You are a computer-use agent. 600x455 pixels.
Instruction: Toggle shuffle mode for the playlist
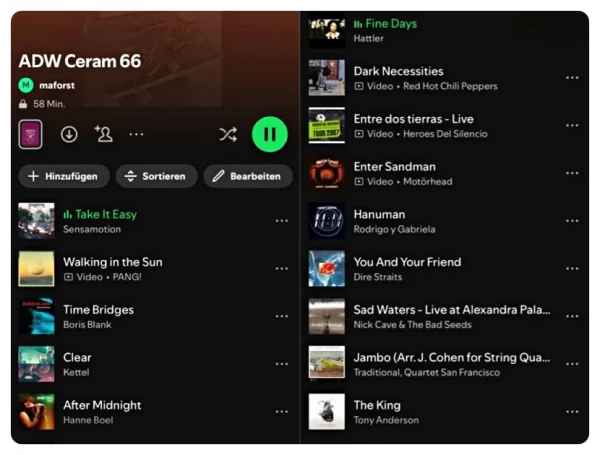(x=228, y=134)
